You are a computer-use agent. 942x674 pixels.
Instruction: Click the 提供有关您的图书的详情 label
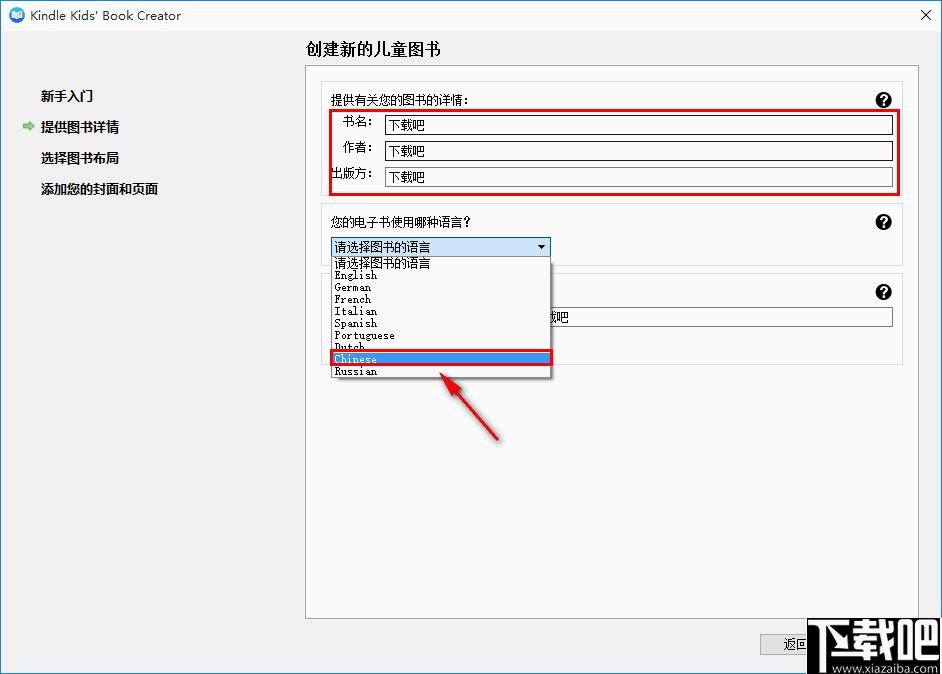coord(400,100)
